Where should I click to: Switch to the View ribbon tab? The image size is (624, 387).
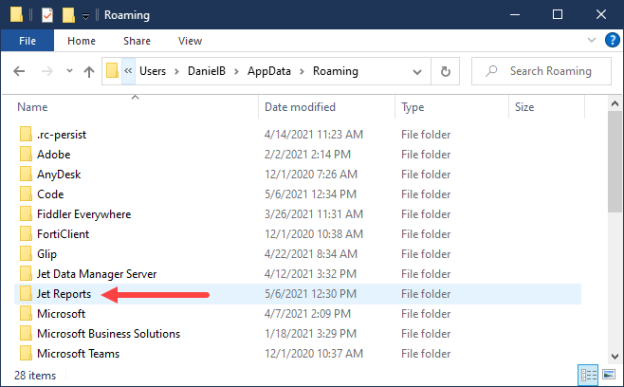click(190, 41)
